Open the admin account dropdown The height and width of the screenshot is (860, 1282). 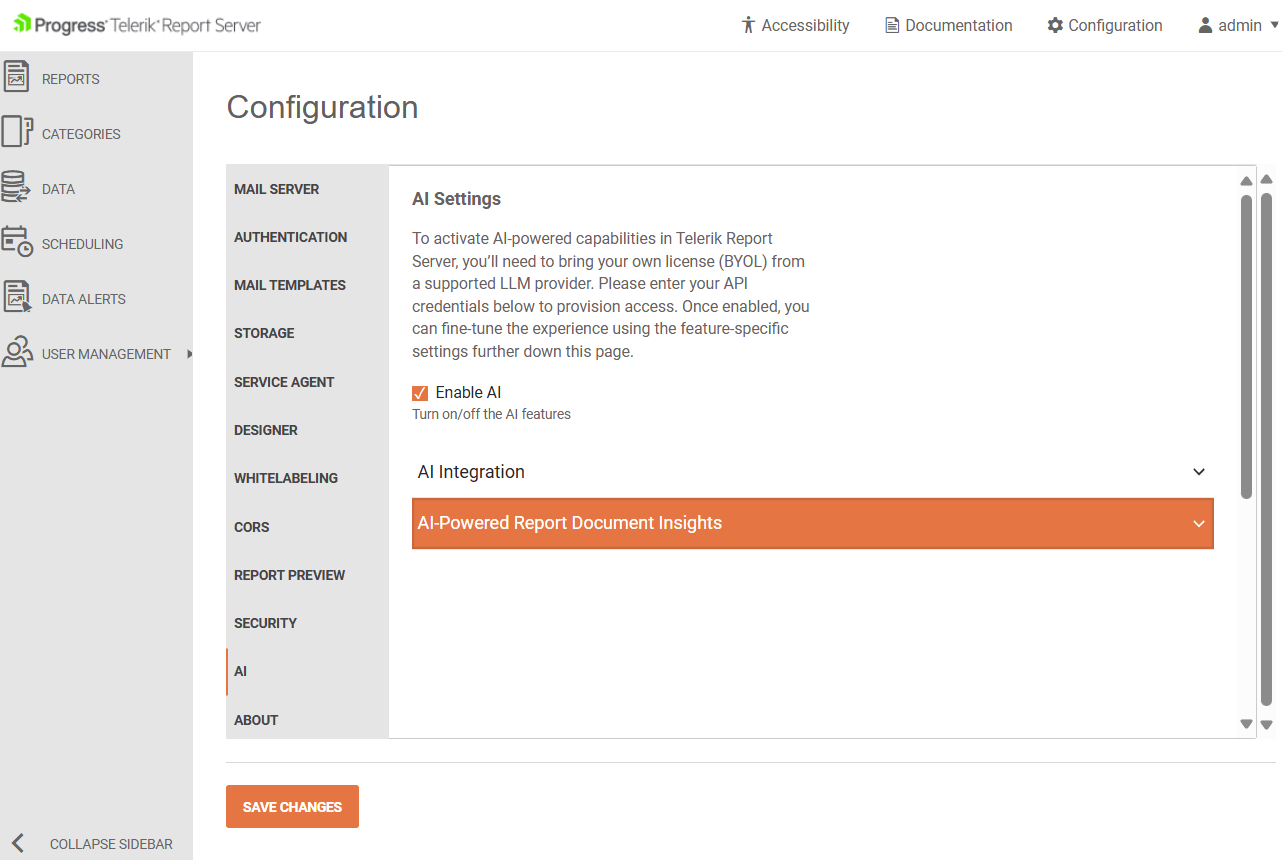(1236, 25)
